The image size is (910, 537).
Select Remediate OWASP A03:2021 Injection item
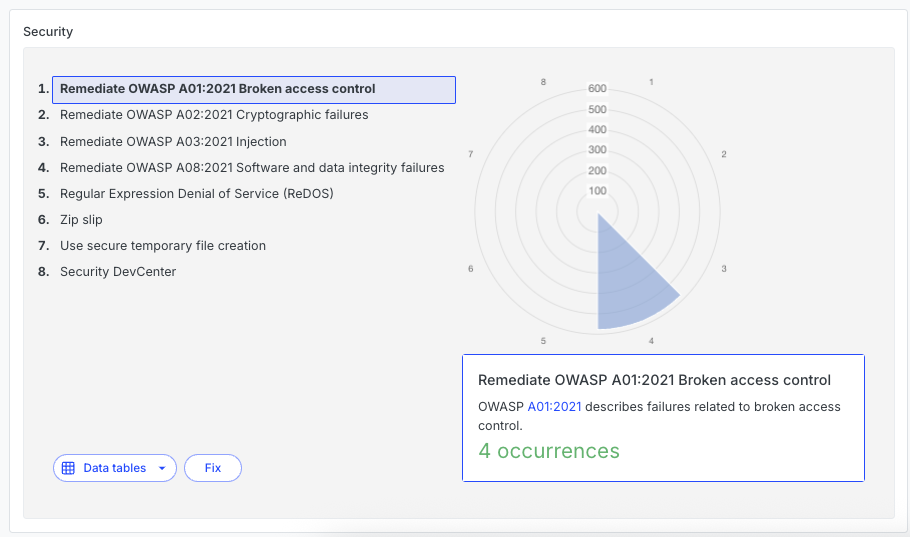click(173, 142)
